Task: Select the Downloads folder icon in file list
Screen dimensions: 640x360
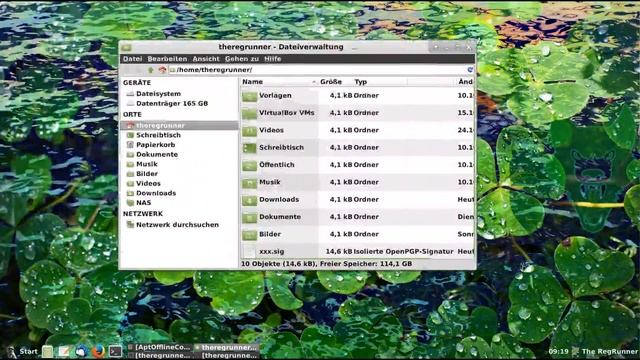Action: pyautogui.click(x=249, y=200)
